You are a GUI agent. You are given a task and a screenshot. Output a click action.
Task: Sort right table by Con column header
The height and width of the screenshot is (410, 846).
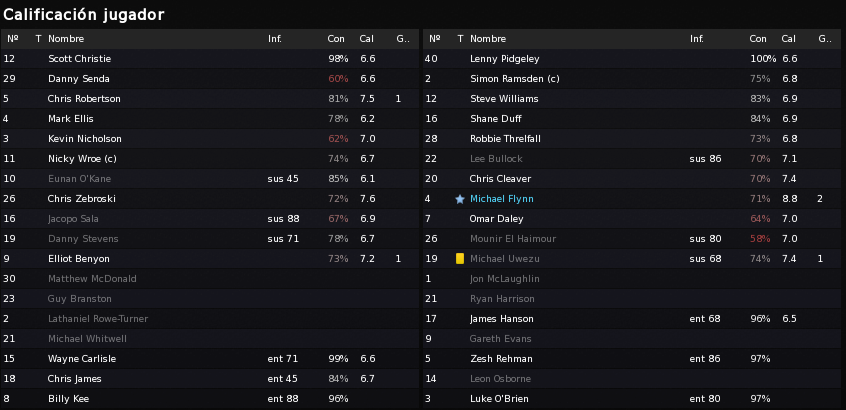(758, 39)
